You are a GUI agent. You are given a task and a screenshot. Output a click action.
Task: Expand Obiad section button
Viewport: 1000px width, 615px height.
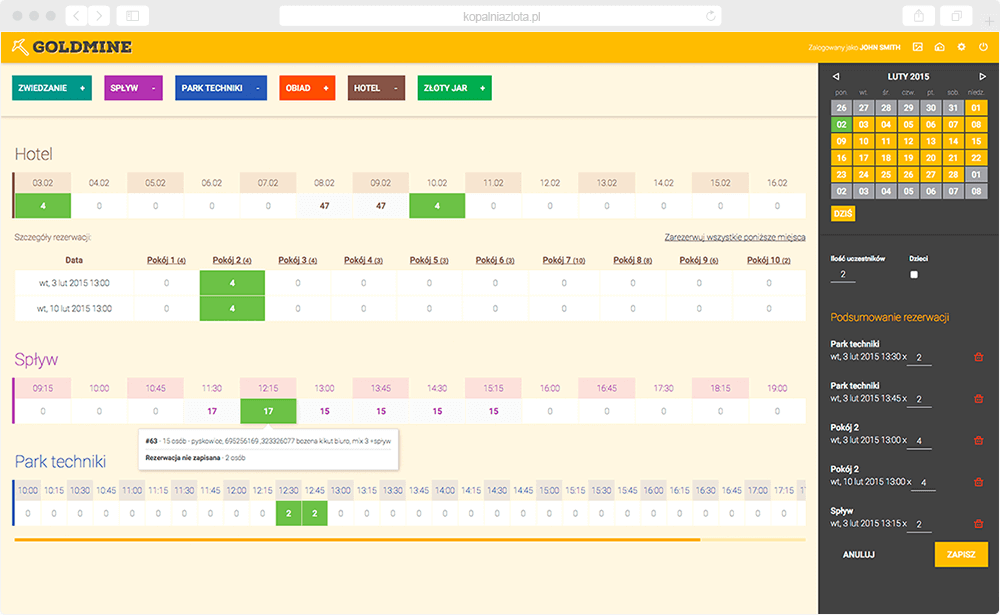pos(307,88)
